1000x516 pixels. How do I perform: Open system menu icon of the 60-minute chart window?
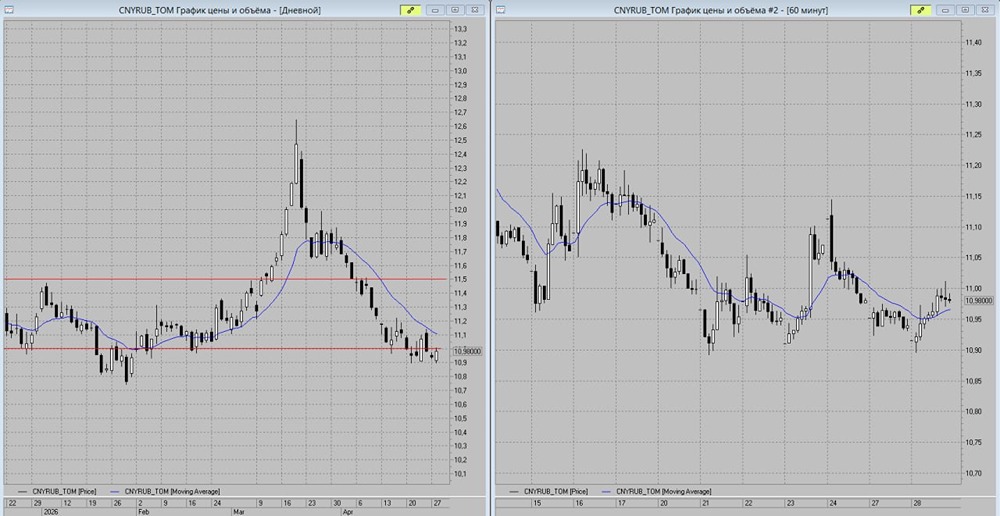pos(501,10)
